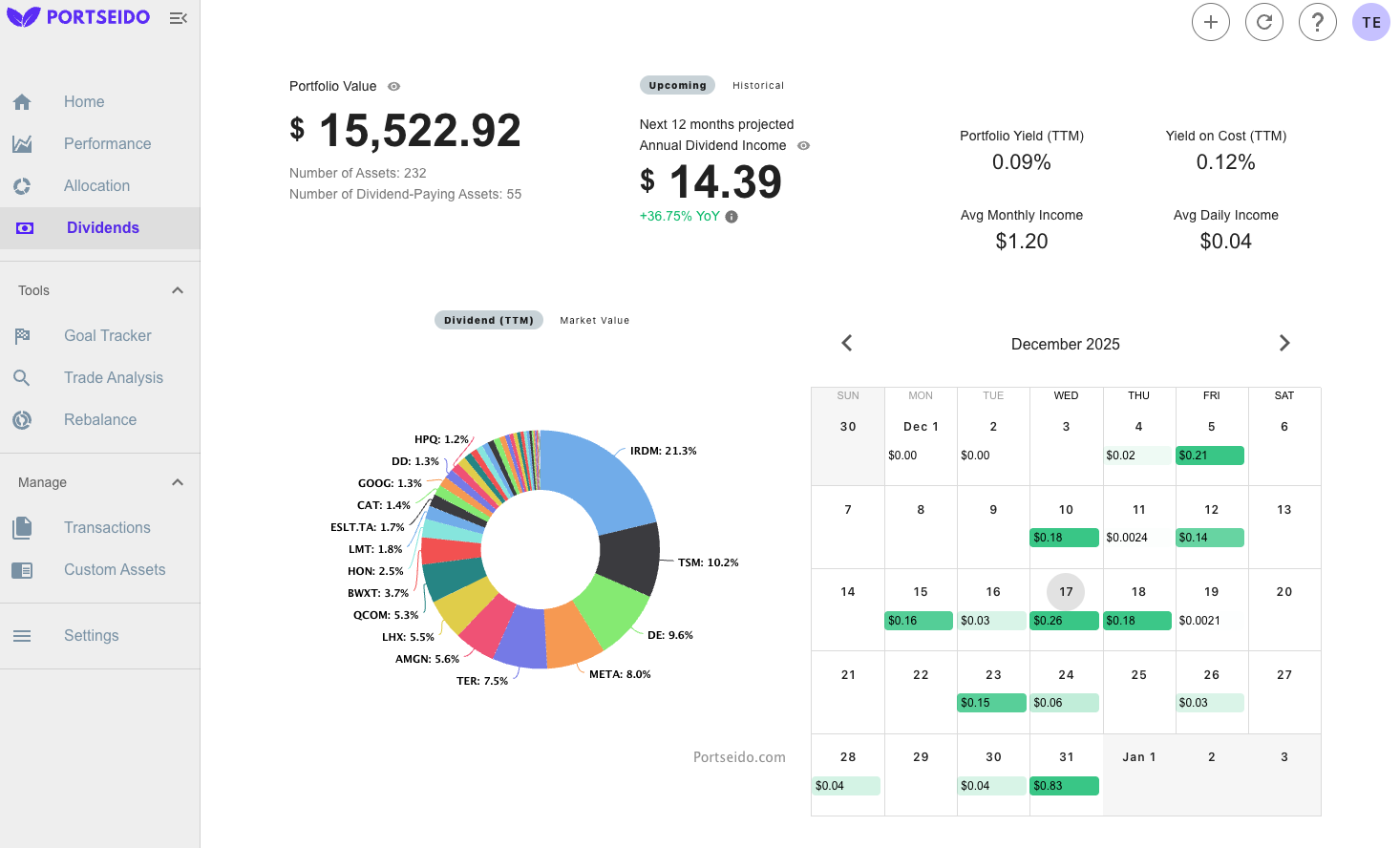This screenshot has width=1400, height=848.
Task: Click the Allocation pie icon
Action: [24, 185]
